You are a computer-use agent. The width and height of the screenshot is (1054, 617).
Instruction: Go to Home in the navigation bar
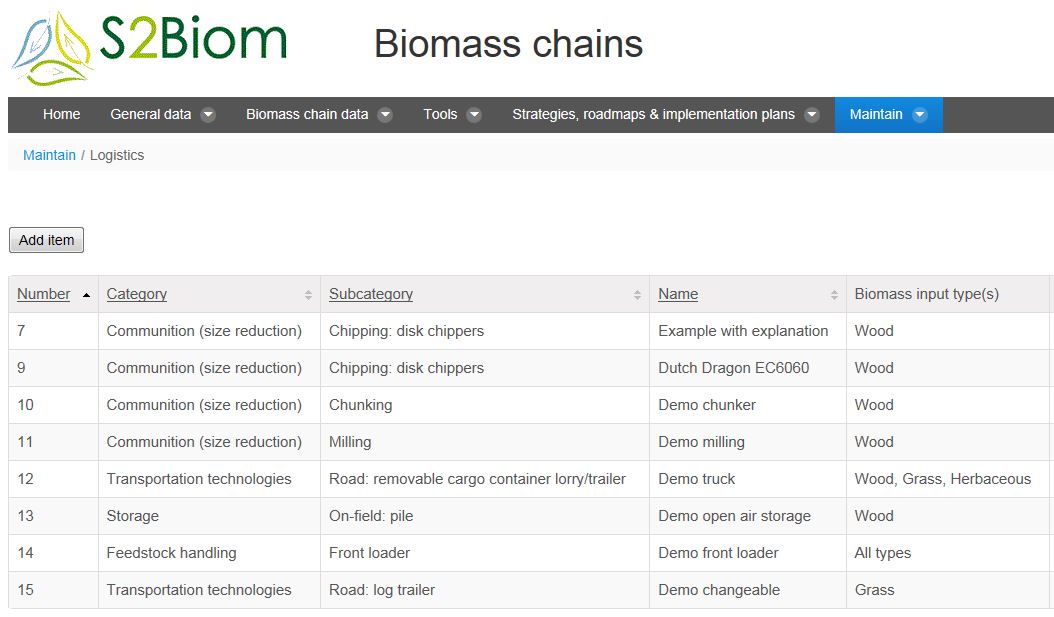click(x=61, y=114)
